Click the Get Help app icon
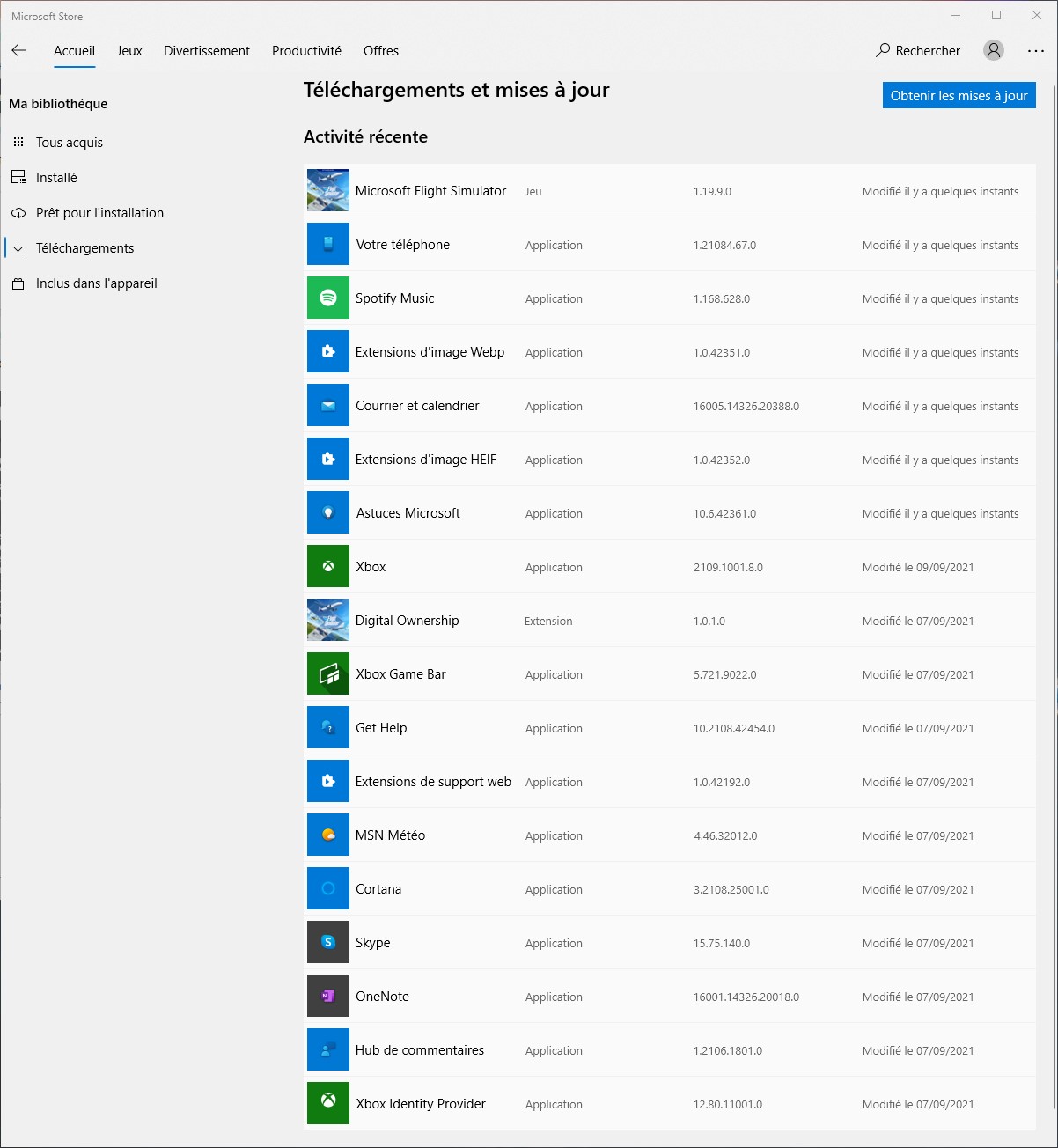This screenshot has height=1148, width=1058. pos(328,727)
